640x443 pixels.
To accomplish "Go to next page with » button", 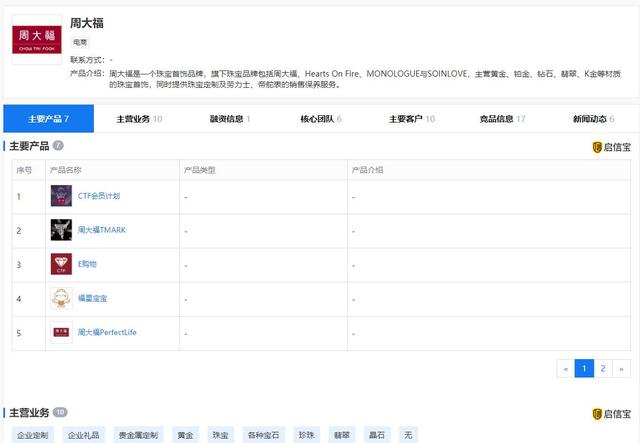I will pos(621,369).
